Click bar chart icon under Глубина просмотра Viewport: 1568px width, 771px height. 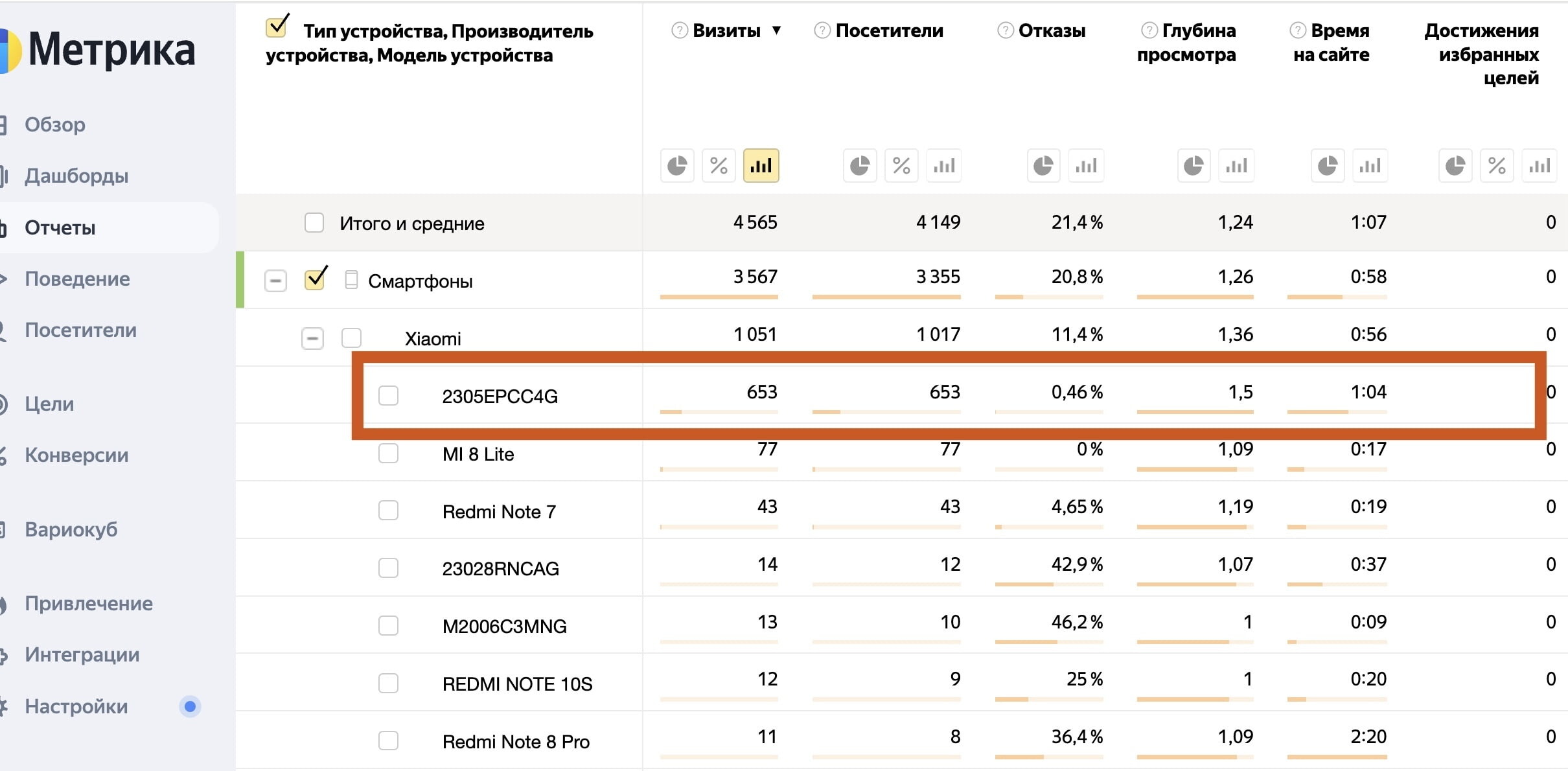1236,166
